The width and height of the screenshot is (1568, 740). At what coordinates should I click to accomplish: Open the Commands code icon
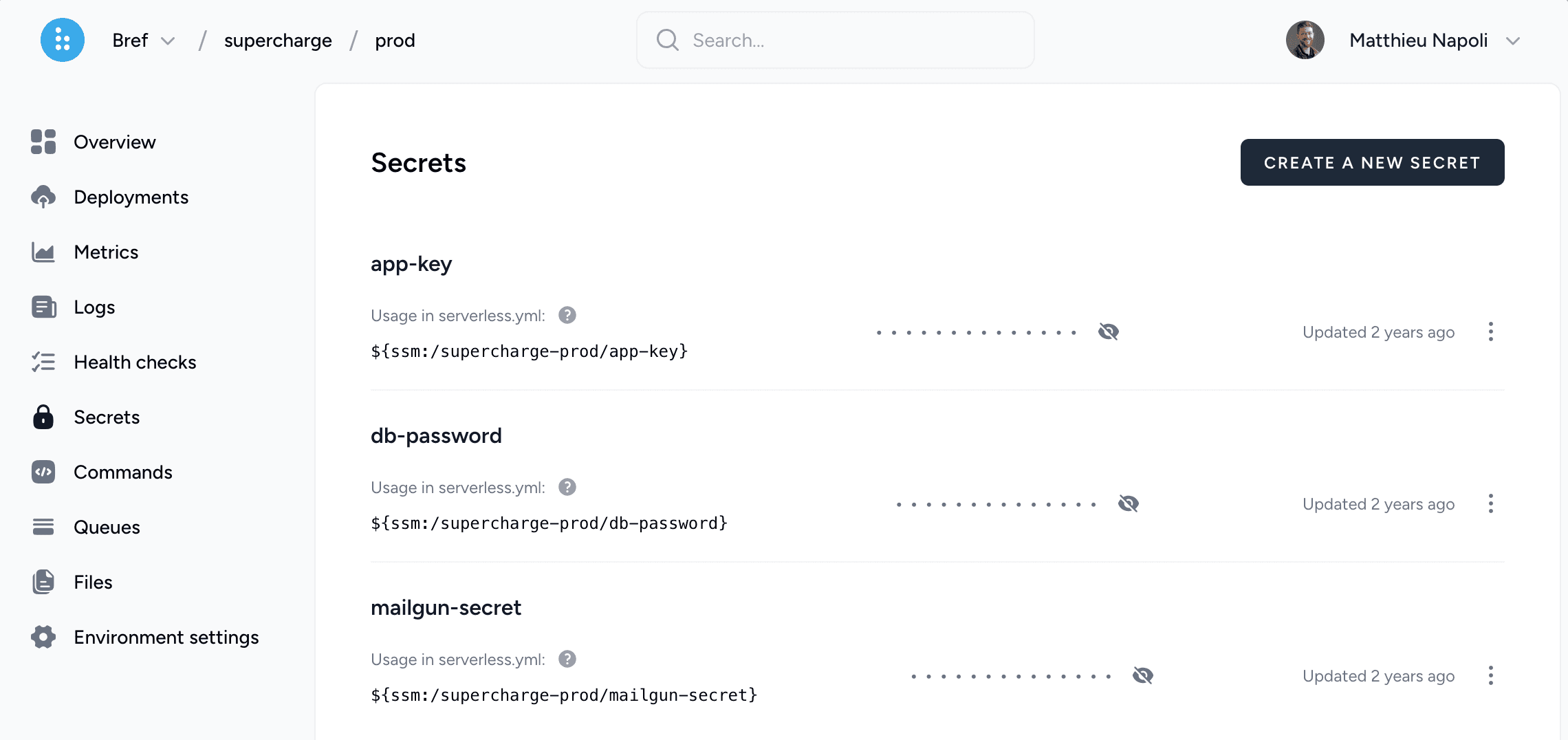point(43,472)
